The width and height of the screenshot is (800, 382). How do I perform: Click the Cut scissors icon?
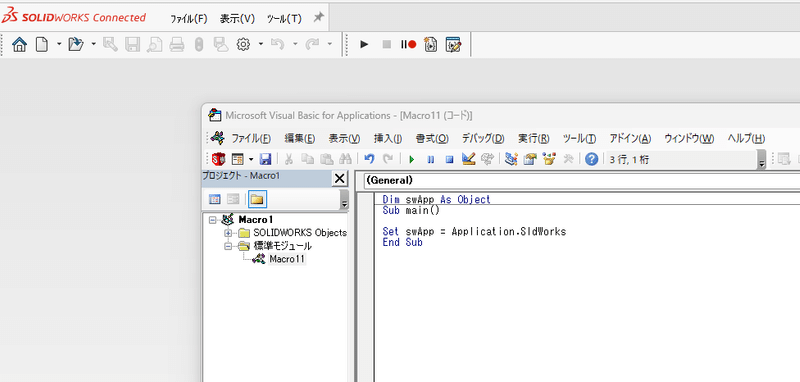point(288,159)
